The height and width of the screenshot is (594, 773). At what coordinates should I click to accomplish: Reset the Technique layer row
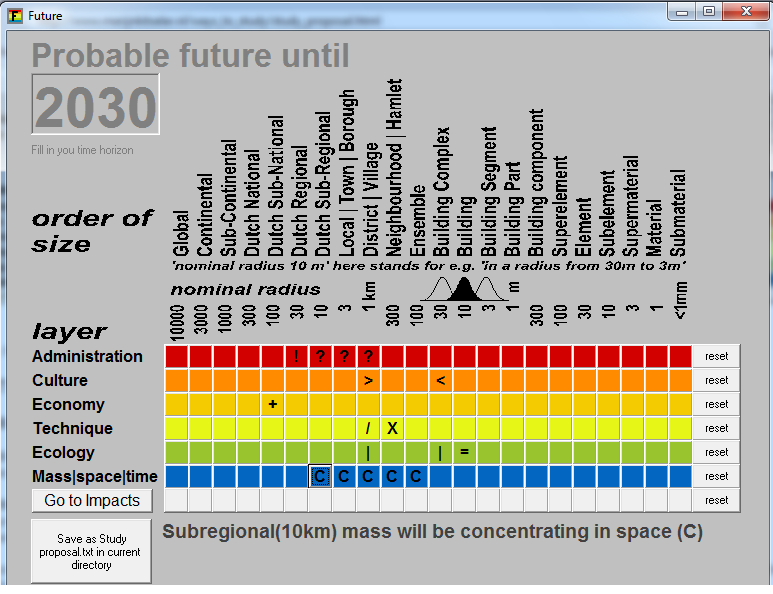point(716,428)
